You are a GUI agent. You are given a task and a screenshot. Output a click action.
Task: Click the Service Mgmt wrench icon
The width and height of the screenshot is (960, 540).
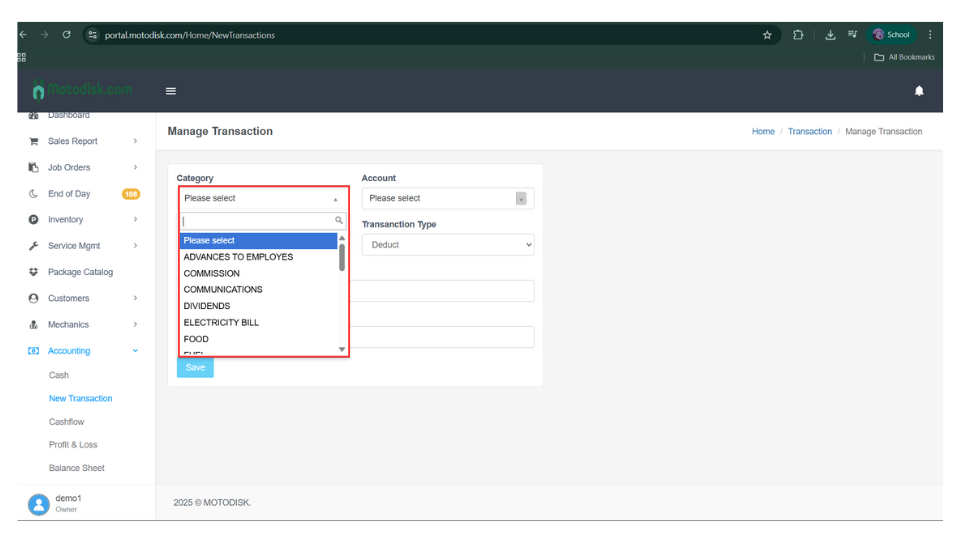pos(34,246)
